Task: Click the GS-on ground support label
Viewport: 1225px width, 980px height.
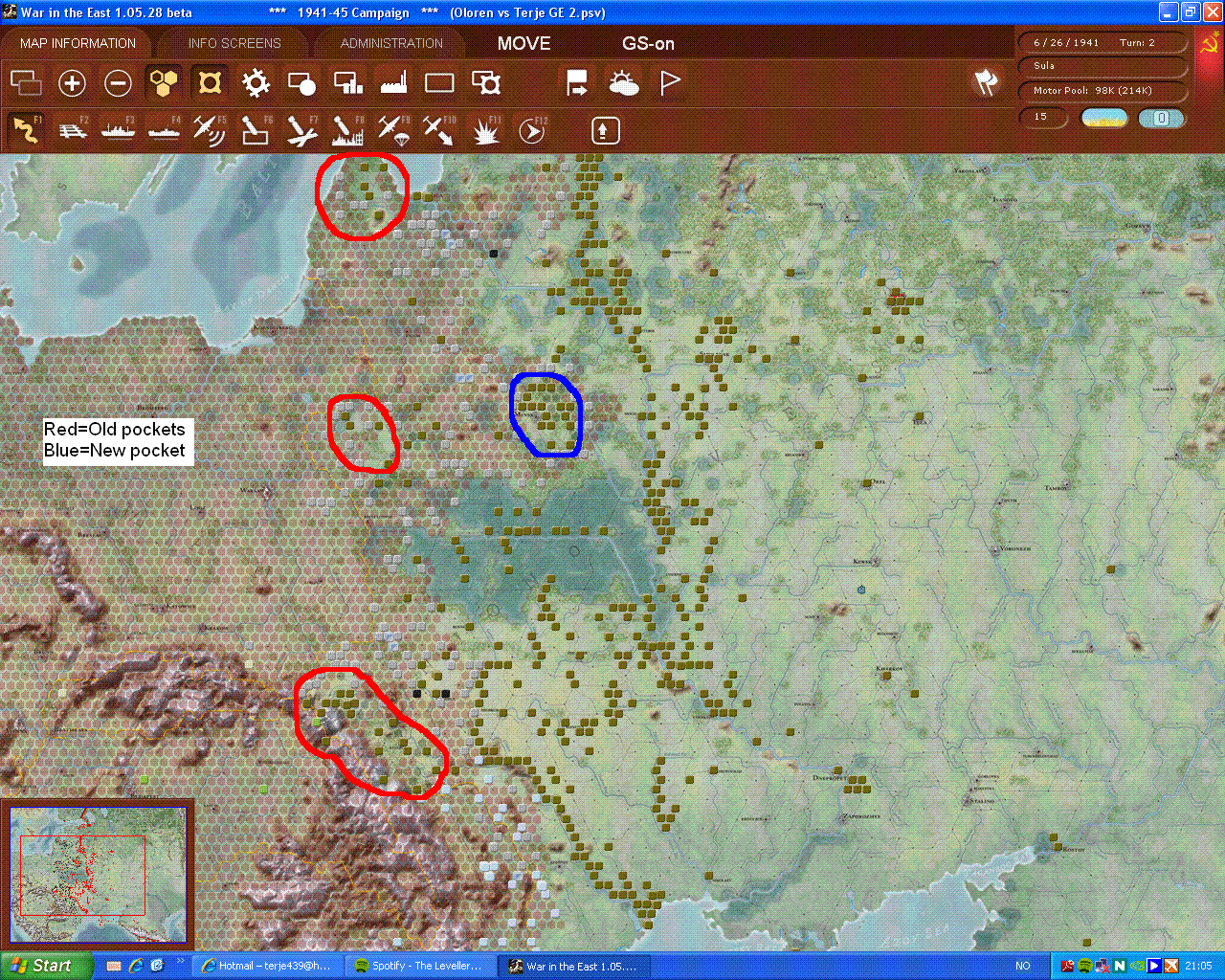Action: click(x=648, y=44)
